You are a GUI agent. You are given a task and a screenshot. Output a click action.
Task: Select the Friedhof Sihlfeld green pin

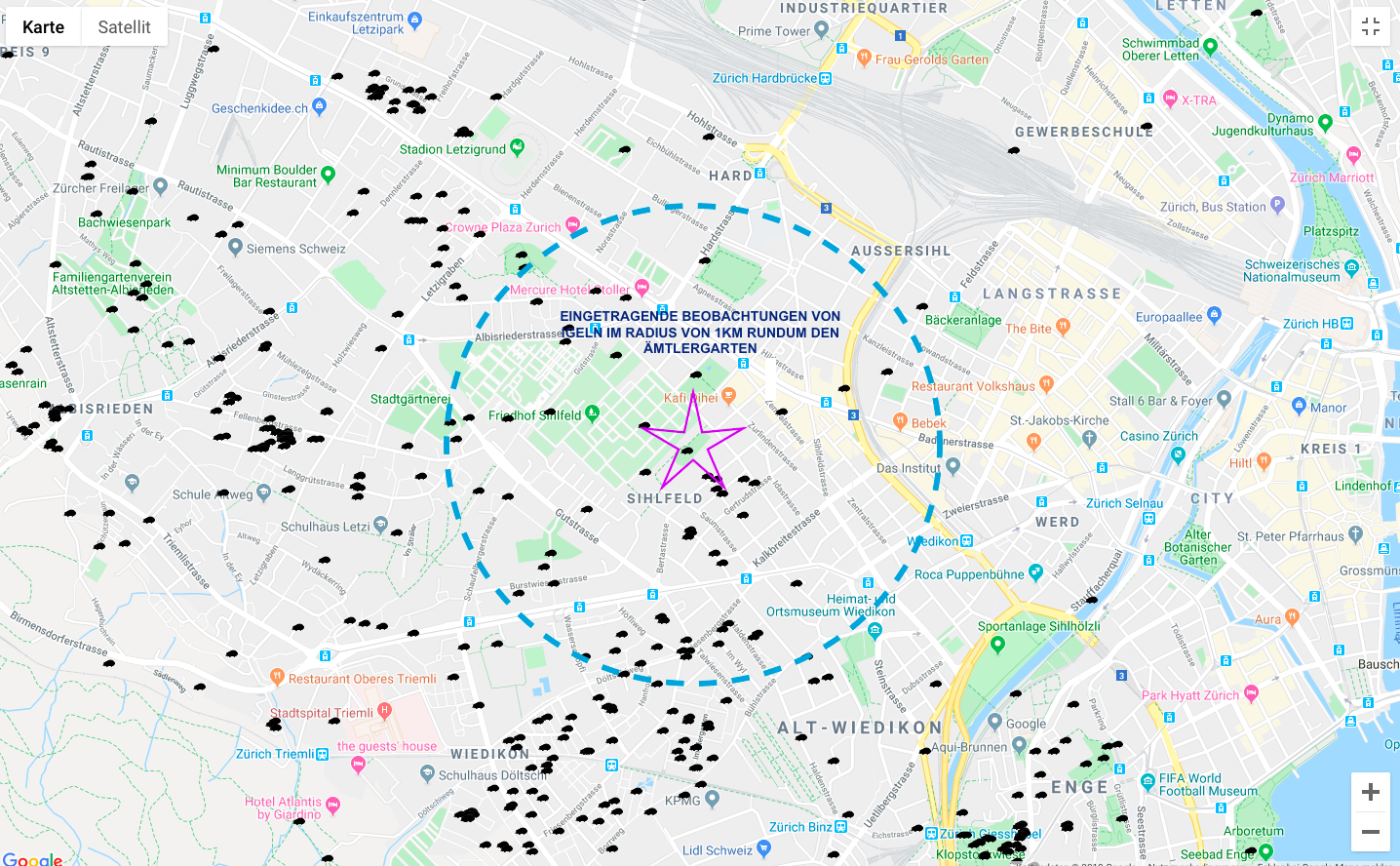pyautogui.click(x=592, y=413)
